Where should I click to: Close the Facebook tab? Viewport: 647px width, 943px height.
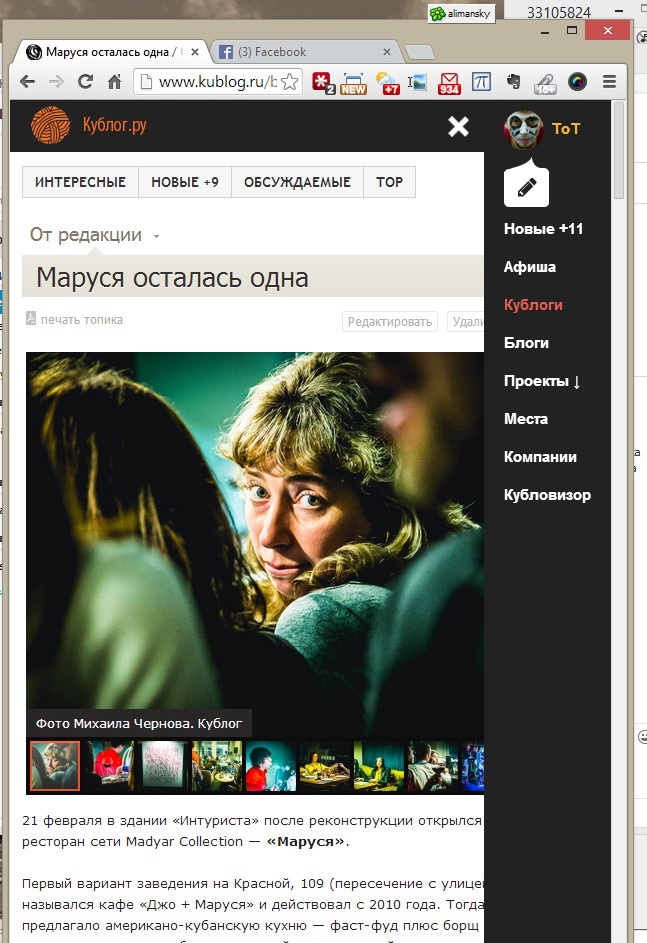click(x=387, y=52)
